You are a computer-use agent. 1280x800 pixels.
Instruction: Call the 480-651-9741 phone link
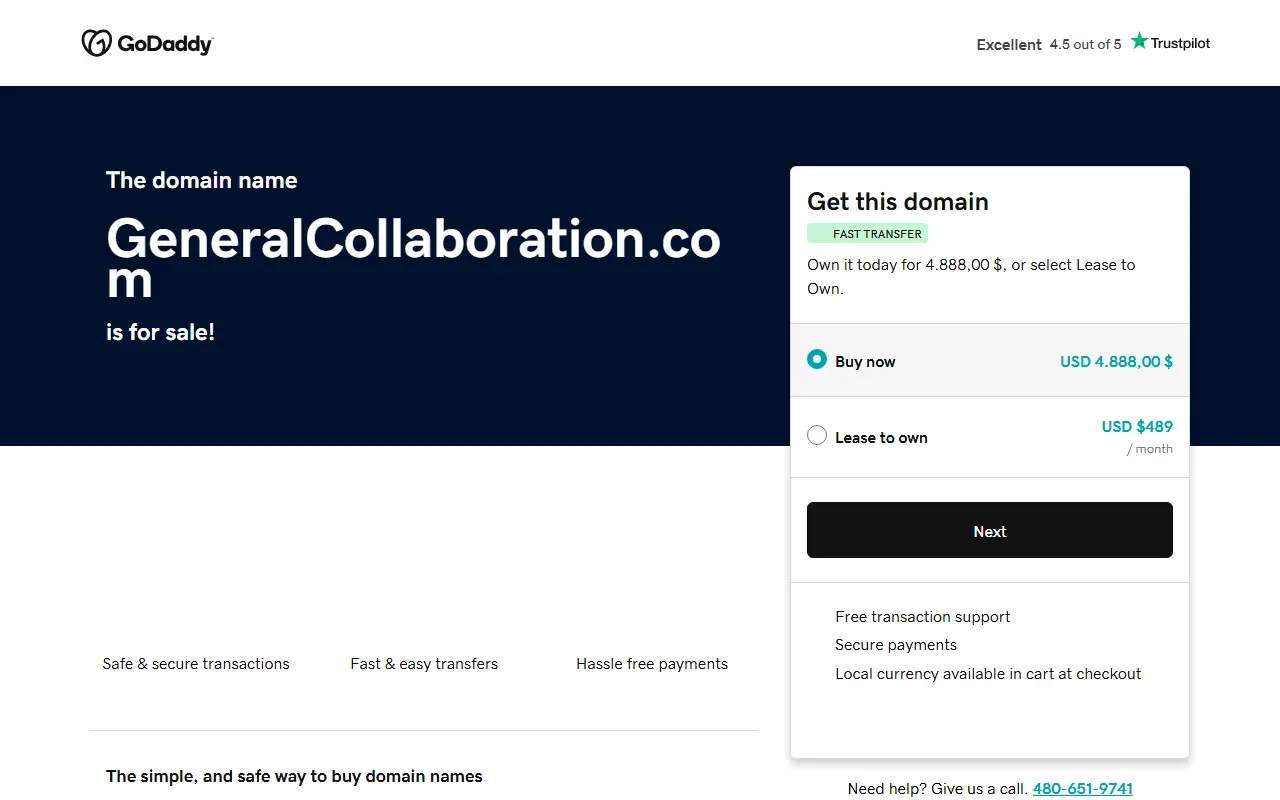pos(1083,789)
